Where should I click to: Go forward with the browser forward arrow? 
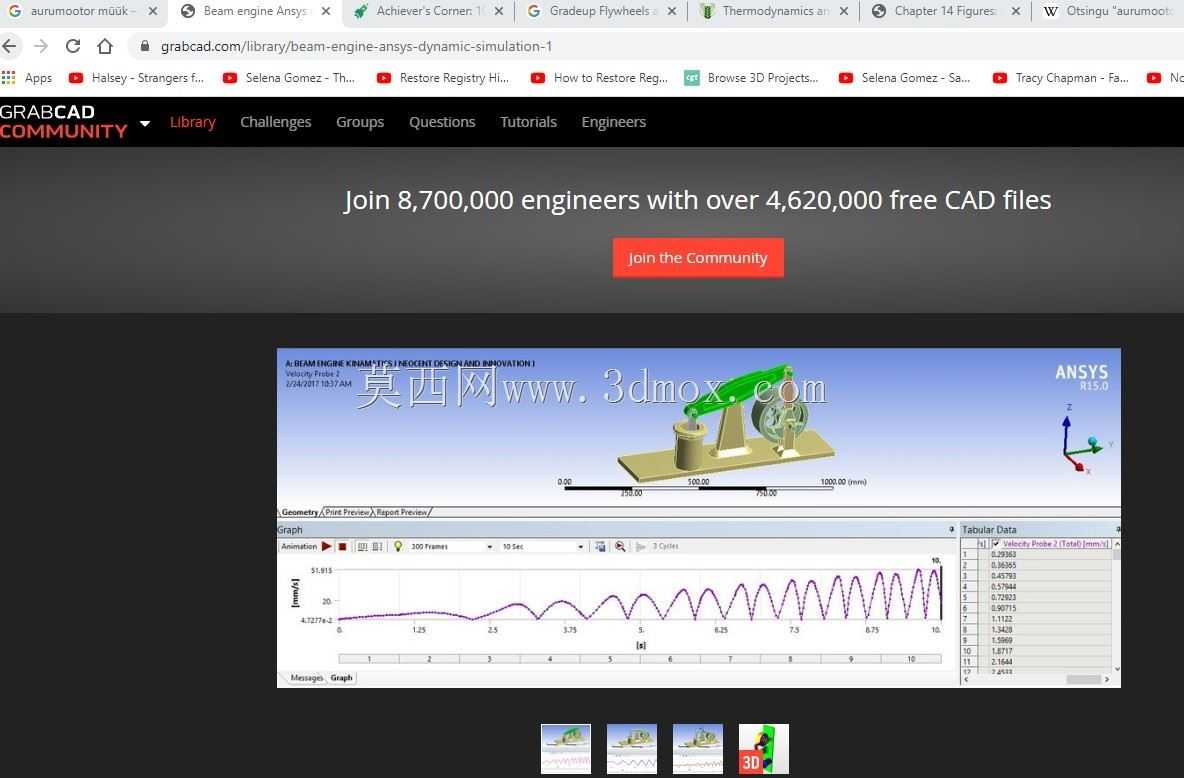pyautogui.click(x=41, y=46)
